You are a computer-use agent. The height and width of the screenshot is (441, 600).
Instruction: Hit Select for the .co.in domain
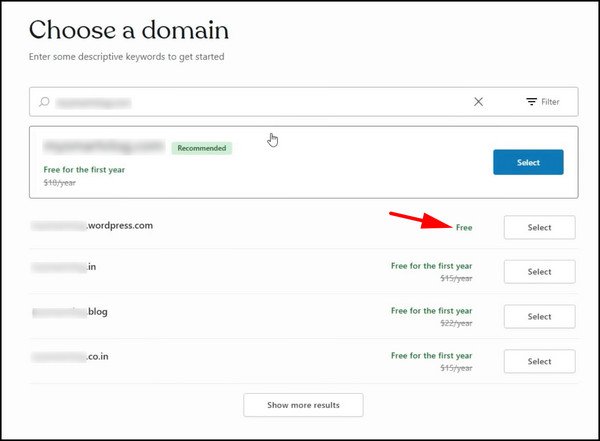pos(539,361)
